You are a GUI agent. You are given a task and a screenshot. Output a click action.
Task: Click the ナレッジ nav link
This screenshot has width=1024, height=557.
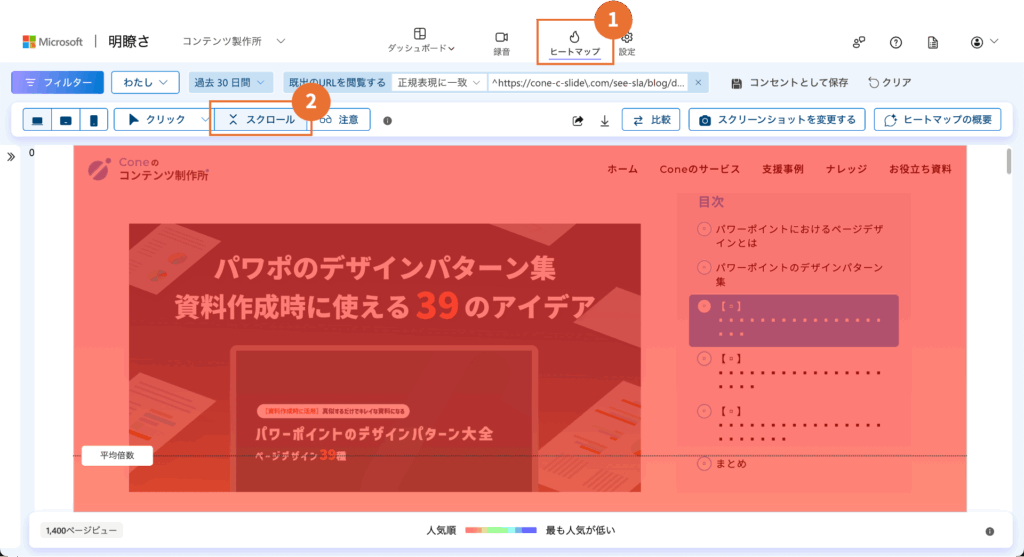(x=846, y=169)
